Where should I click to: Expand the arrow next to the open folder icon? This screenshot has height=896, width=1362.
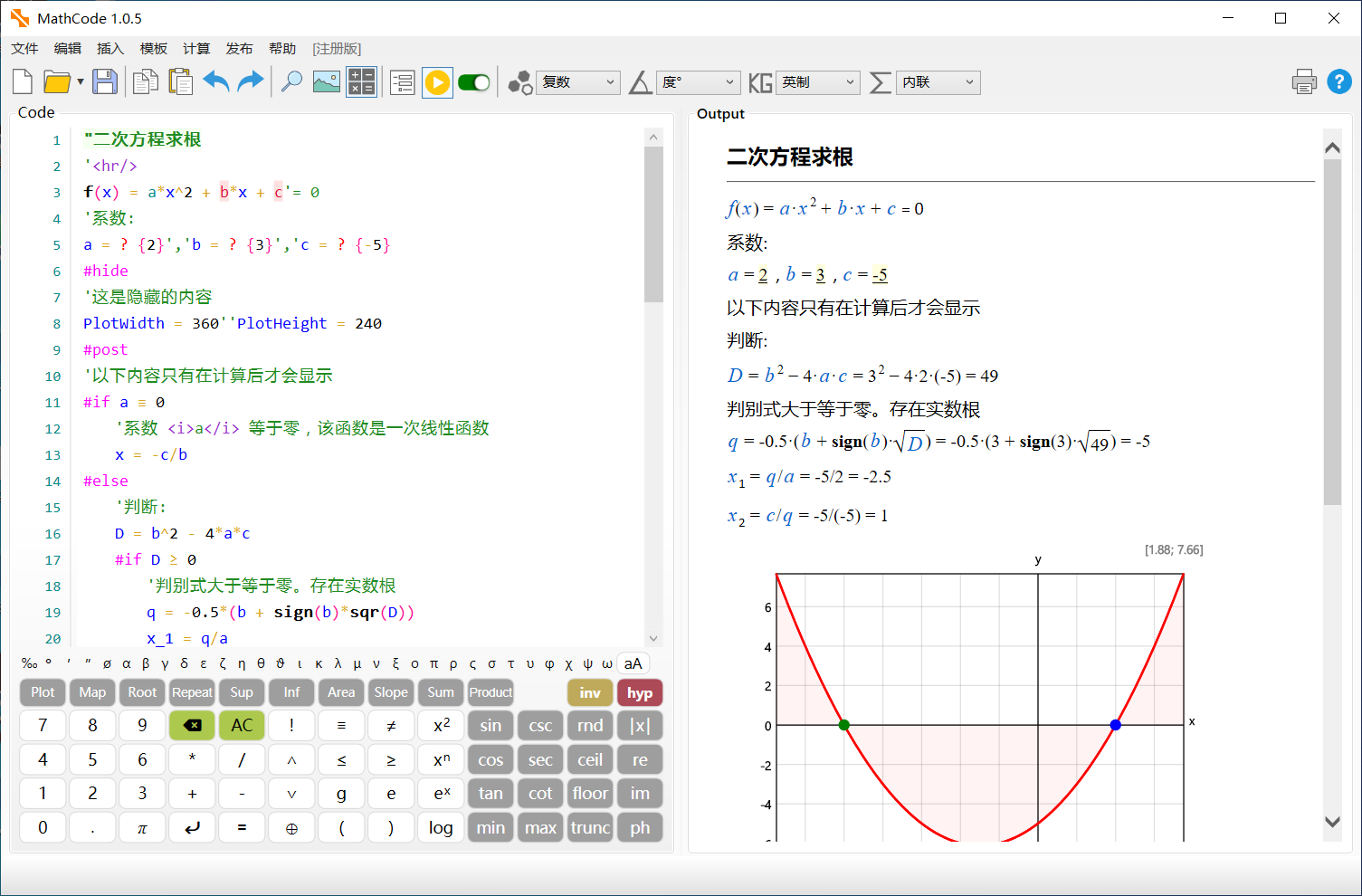coord(81,82)
